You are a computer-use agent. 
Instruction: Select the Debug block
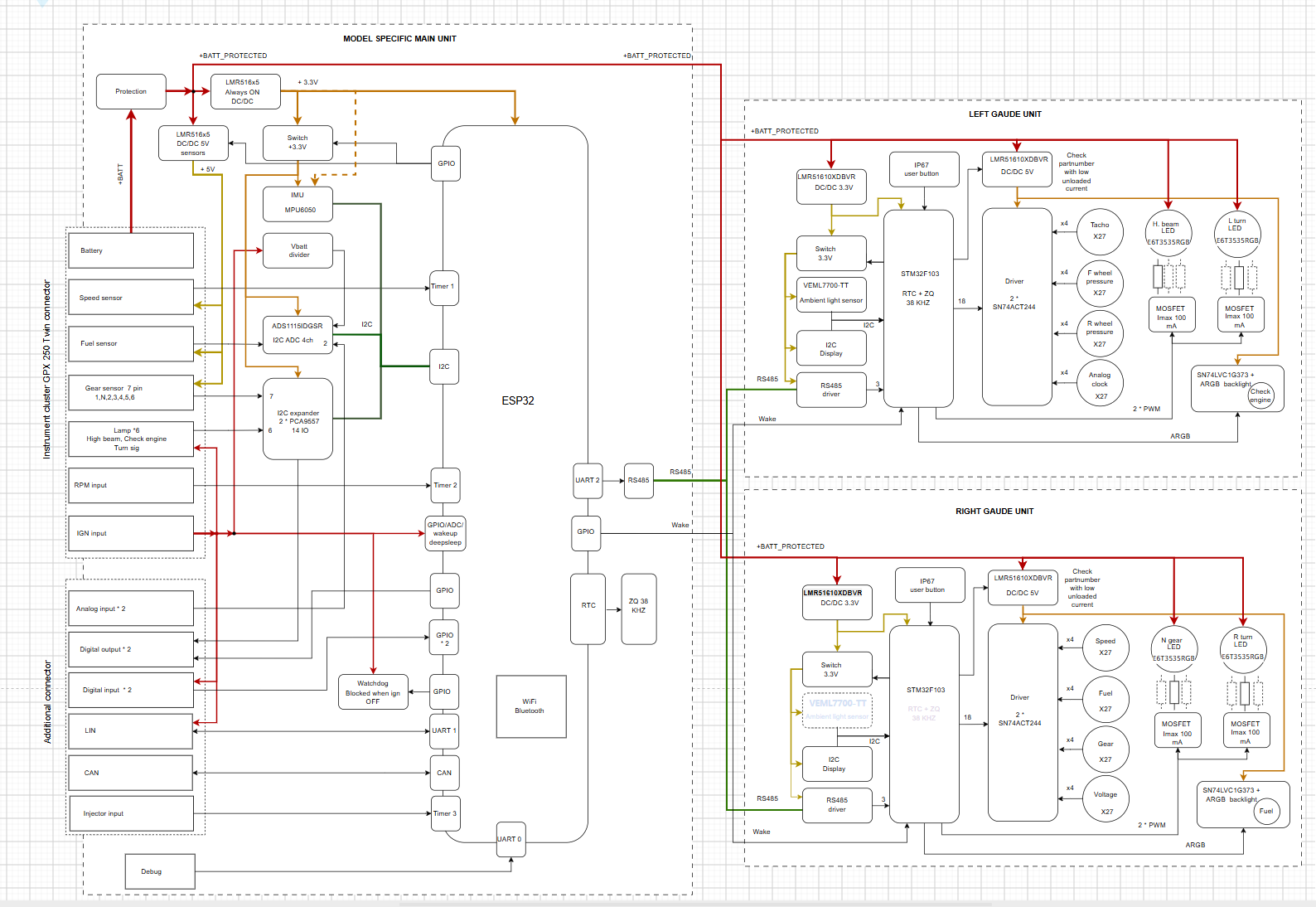[x=160, y=871]
